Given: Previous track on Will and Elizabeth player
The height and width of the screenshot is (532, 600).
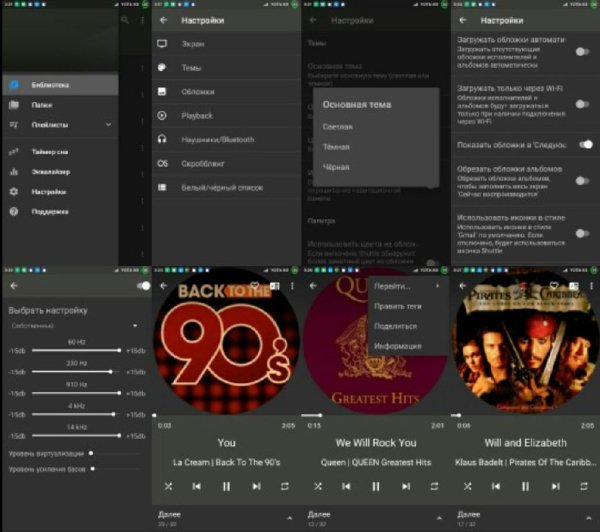Looking at the screenshot, I should (496, 486).
